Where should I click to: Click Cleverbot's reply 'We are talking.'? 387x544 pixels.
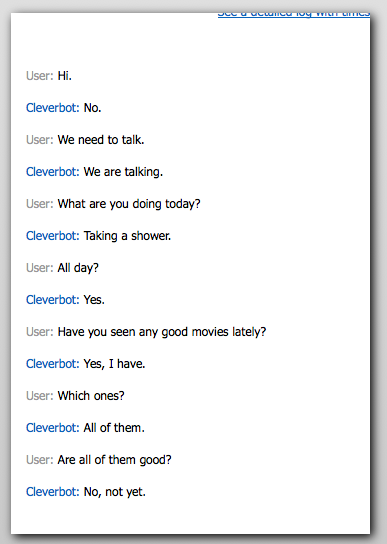(x=123, y=172)
